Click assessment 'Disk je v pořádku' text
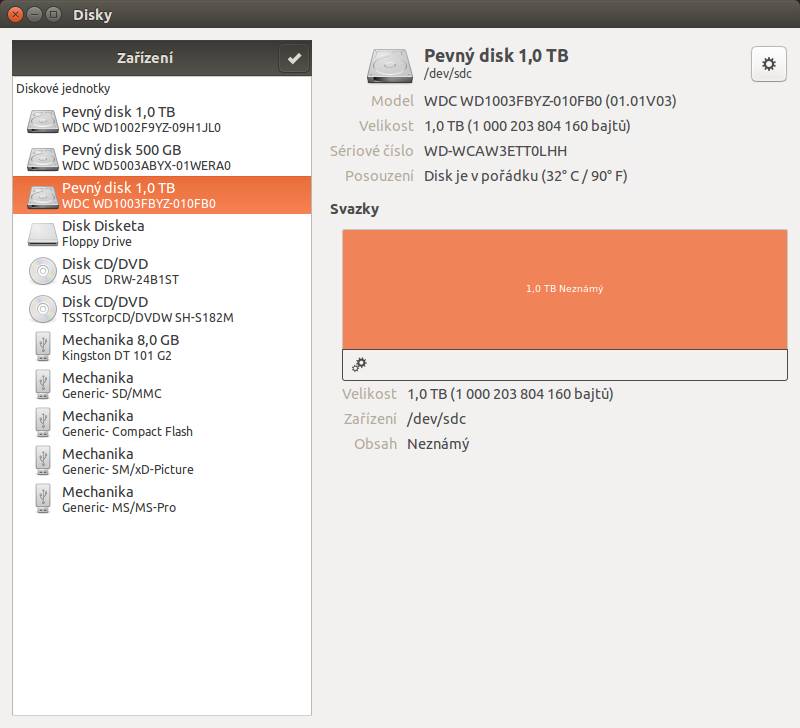 click(x=526, y=176)
